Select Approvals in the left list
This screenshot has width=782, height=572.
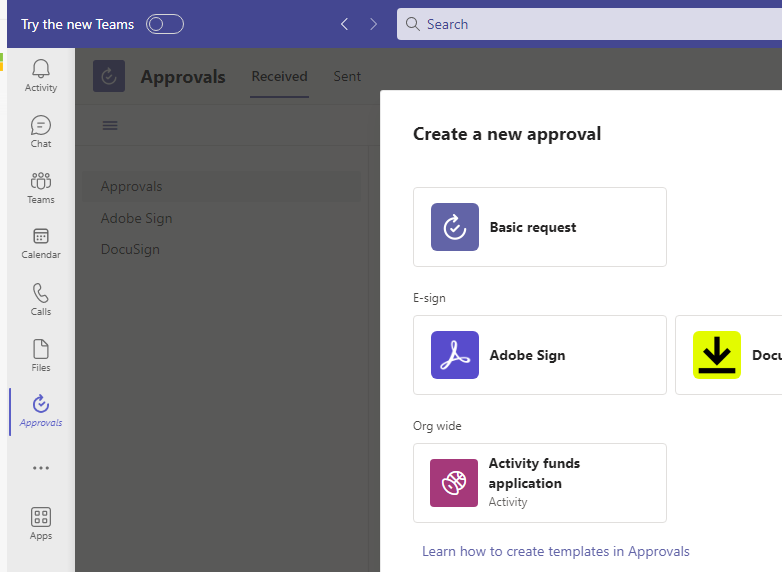[221, 187]
